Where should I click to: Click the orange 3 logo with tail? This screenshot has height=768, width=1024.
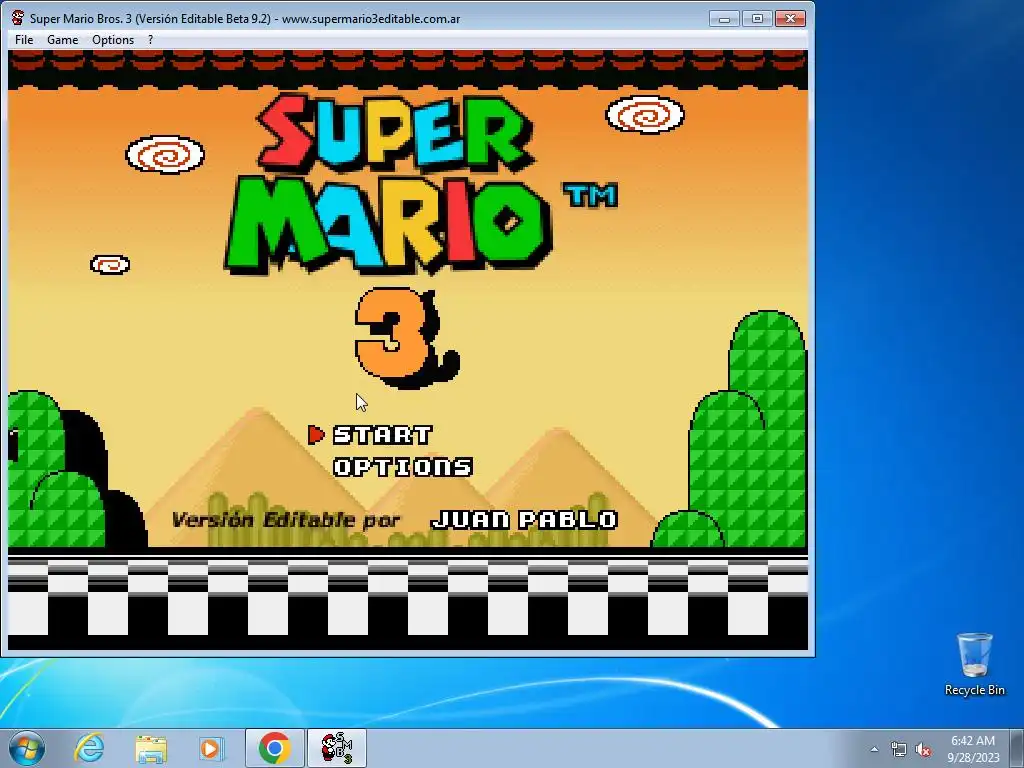click(406, 338)
